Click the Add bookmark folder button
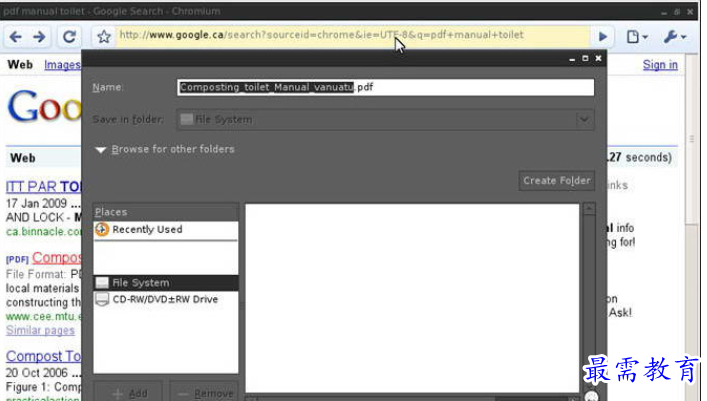 coord(128,393)
